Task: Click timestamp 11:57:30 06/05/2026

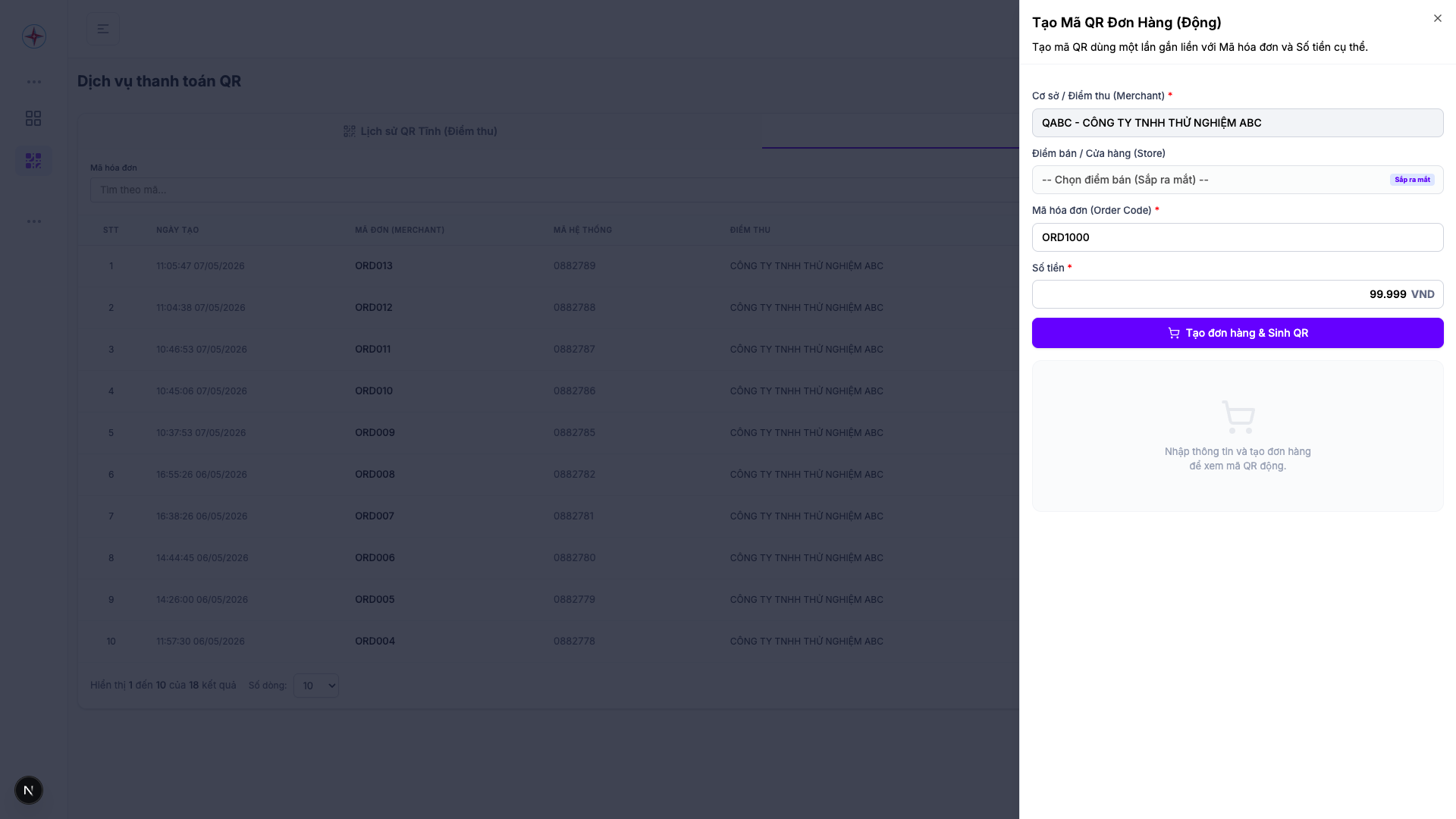Action: pyautogui.click(x=200, y=641)
